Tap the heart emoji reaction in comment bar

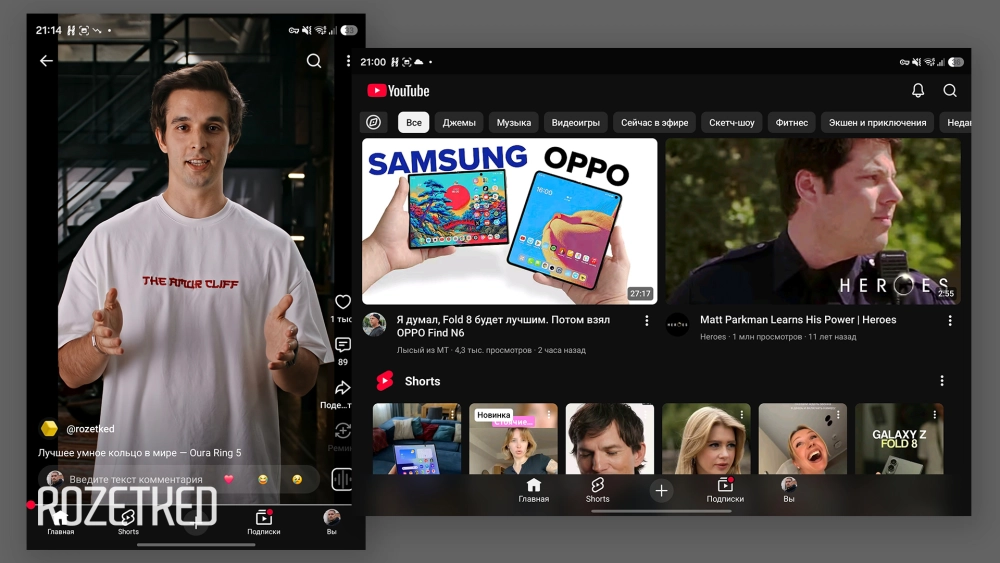pyautogui.click(x=229, y=479)
